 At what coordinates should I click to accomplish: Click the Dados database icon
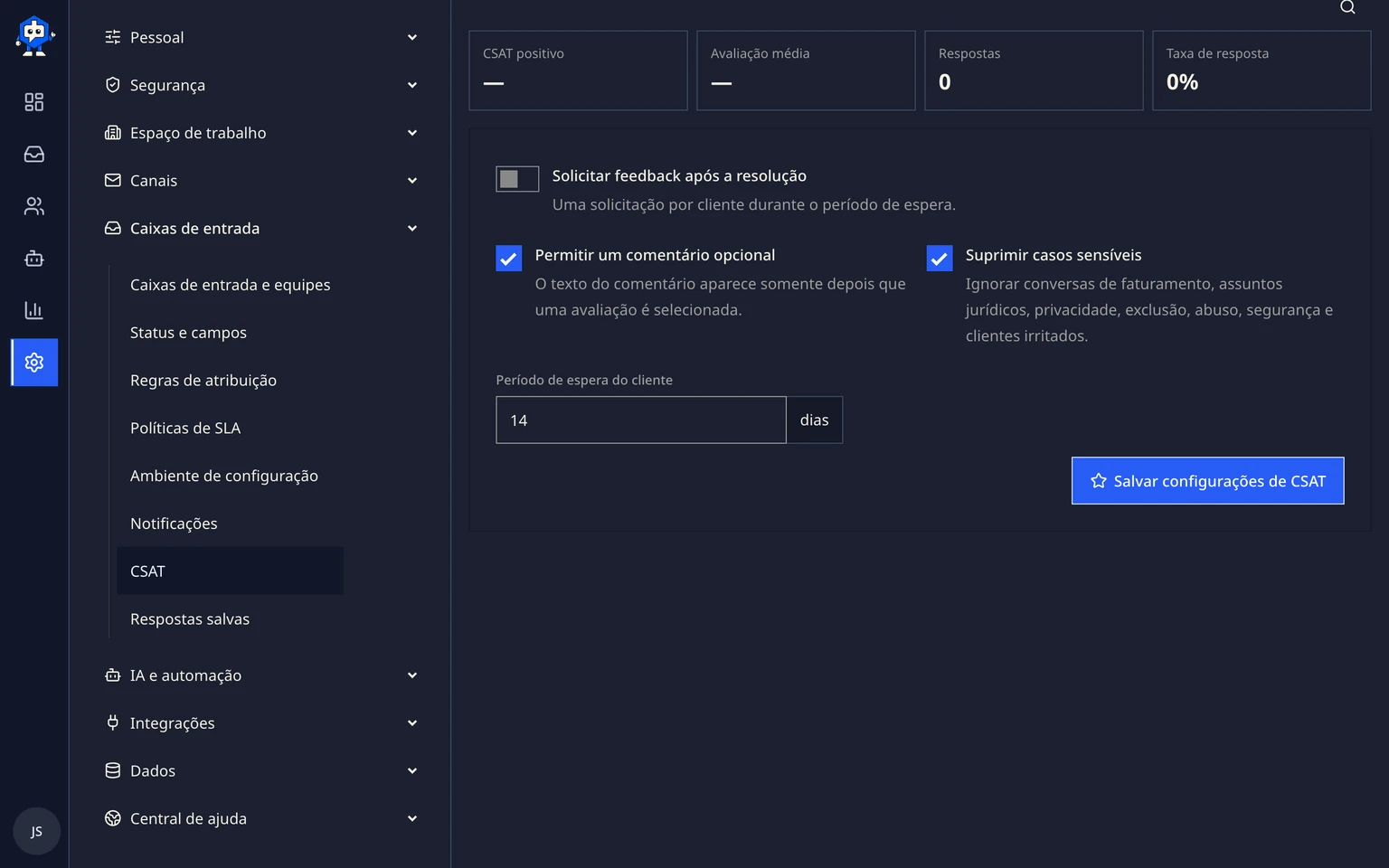(113, 771)
